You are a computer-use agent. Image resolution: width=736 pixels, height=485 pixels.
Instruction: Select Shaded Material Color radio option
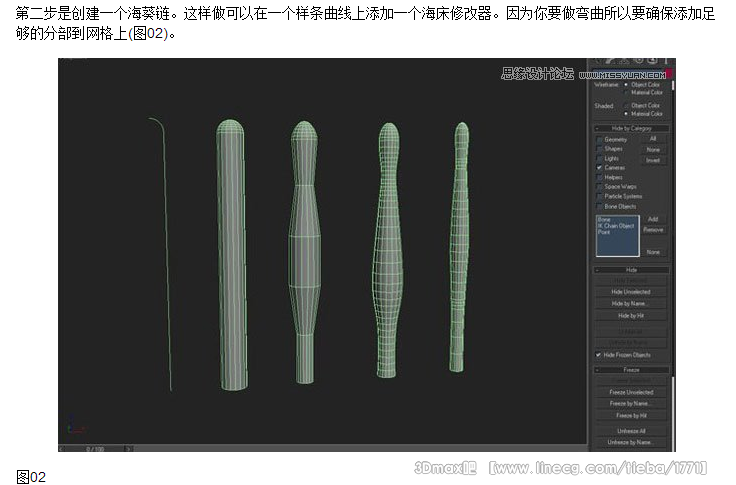pyautogui.click(x=626, y=114)
